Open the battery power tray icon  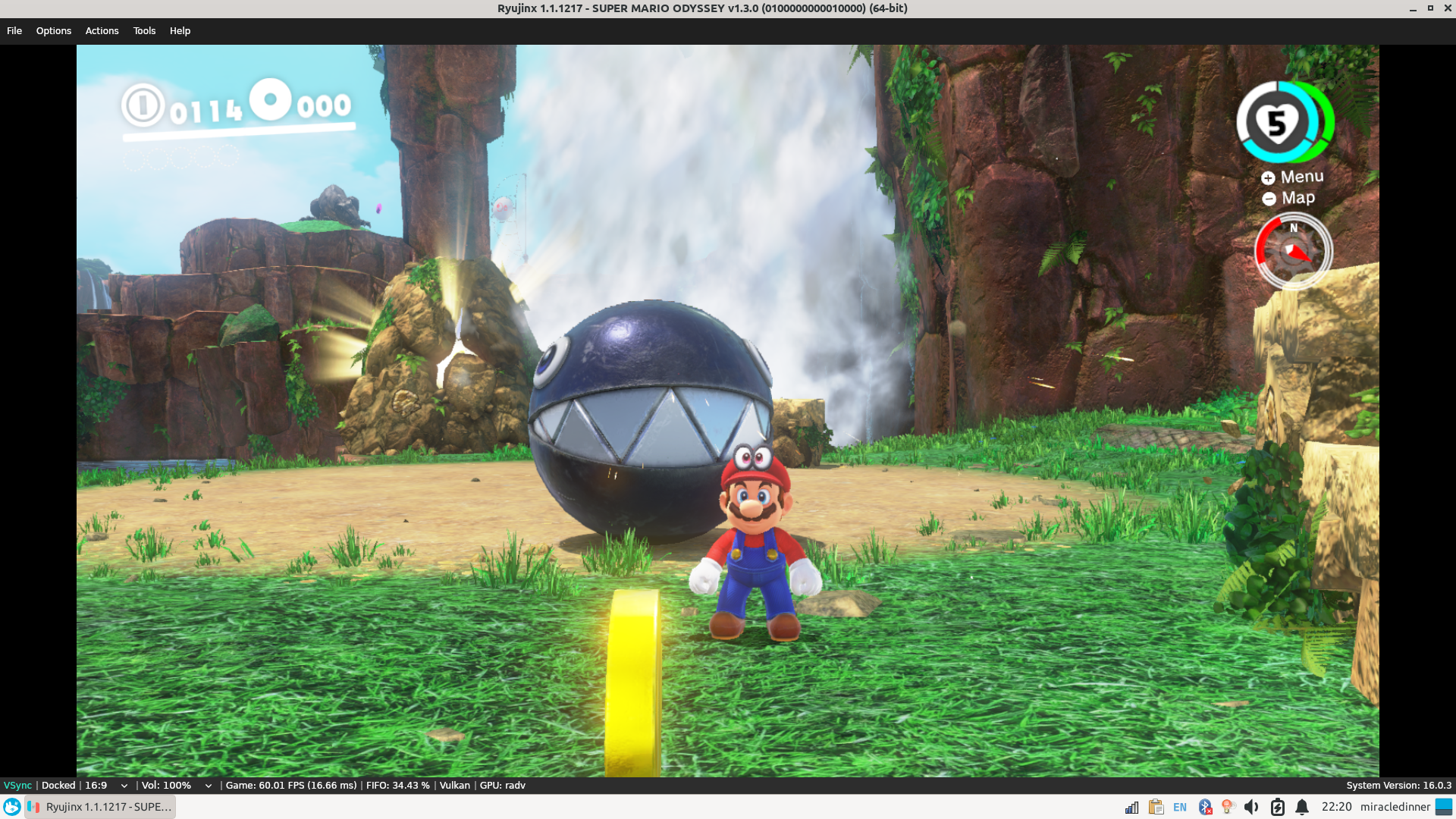[1278, 807]
